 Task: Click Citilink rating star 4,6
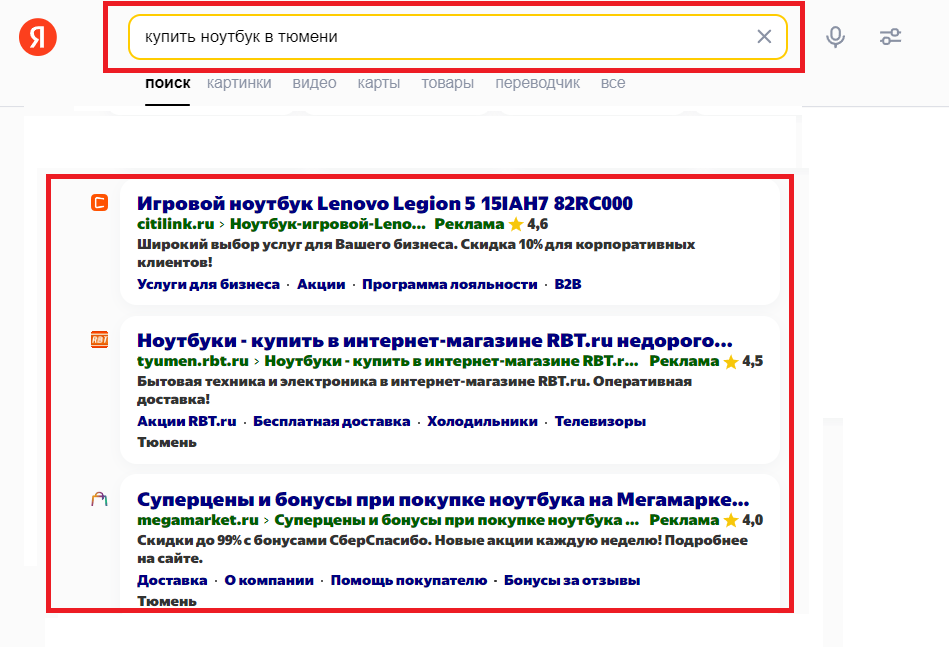(x=516, y=225)
